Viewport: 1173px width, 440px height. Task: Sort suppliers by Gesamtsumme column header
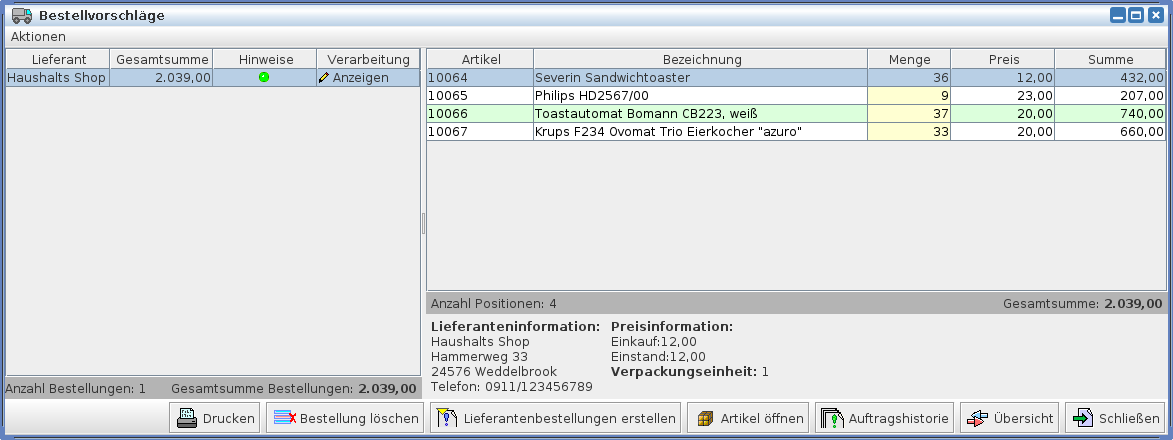(x=160, y=59)
